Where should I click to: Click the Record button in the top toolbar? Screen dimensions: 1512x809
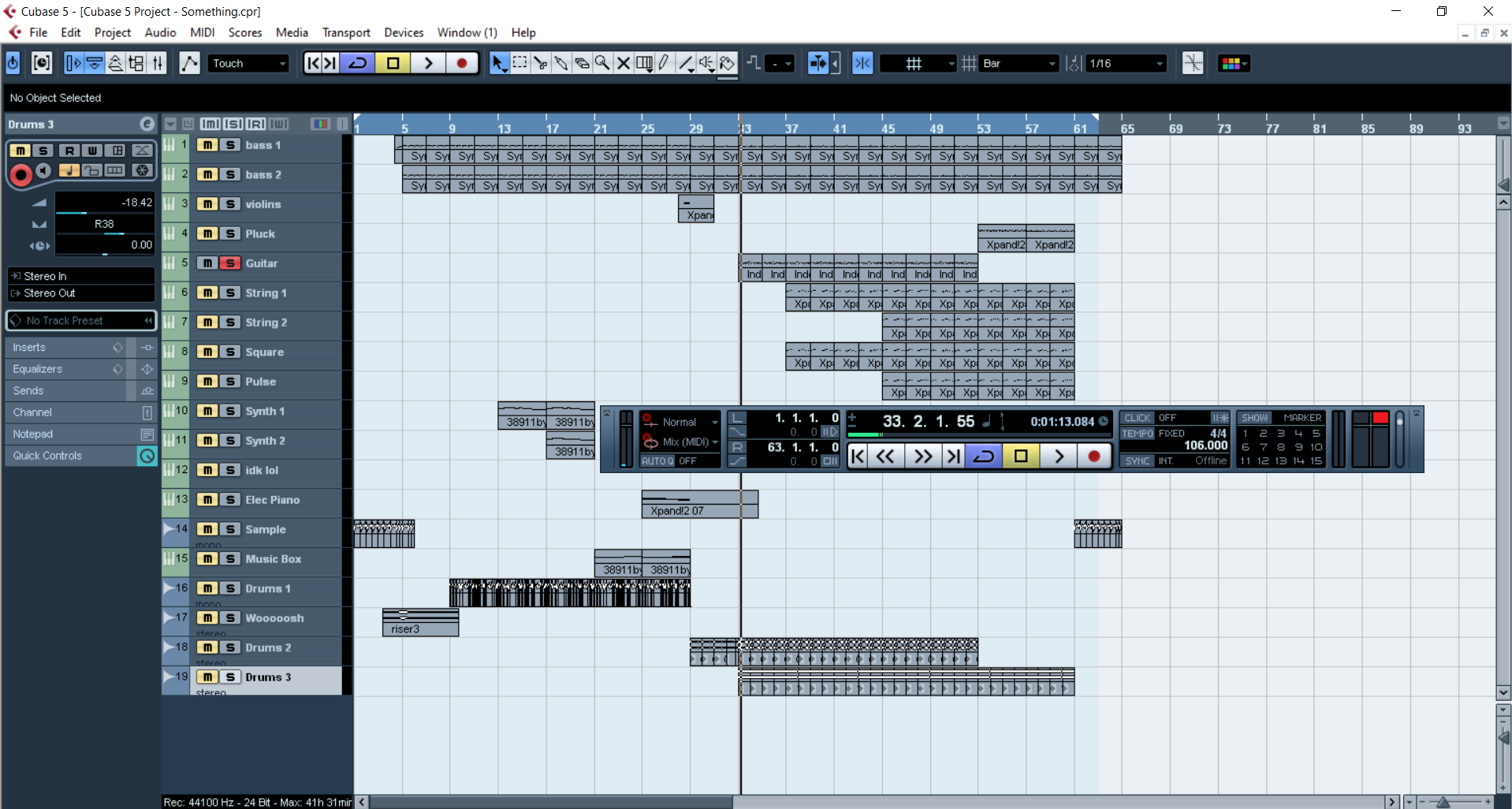pos(462,63)
